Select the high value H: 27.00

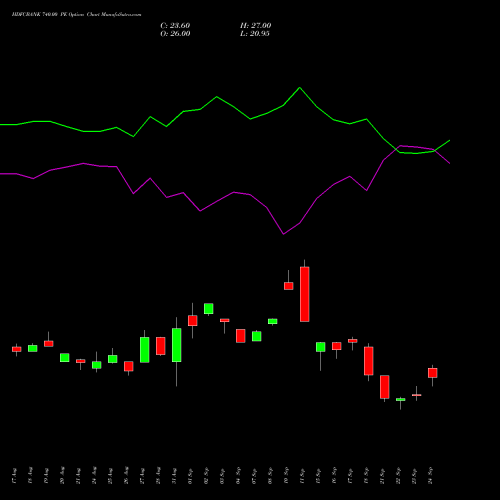[256, 26]
